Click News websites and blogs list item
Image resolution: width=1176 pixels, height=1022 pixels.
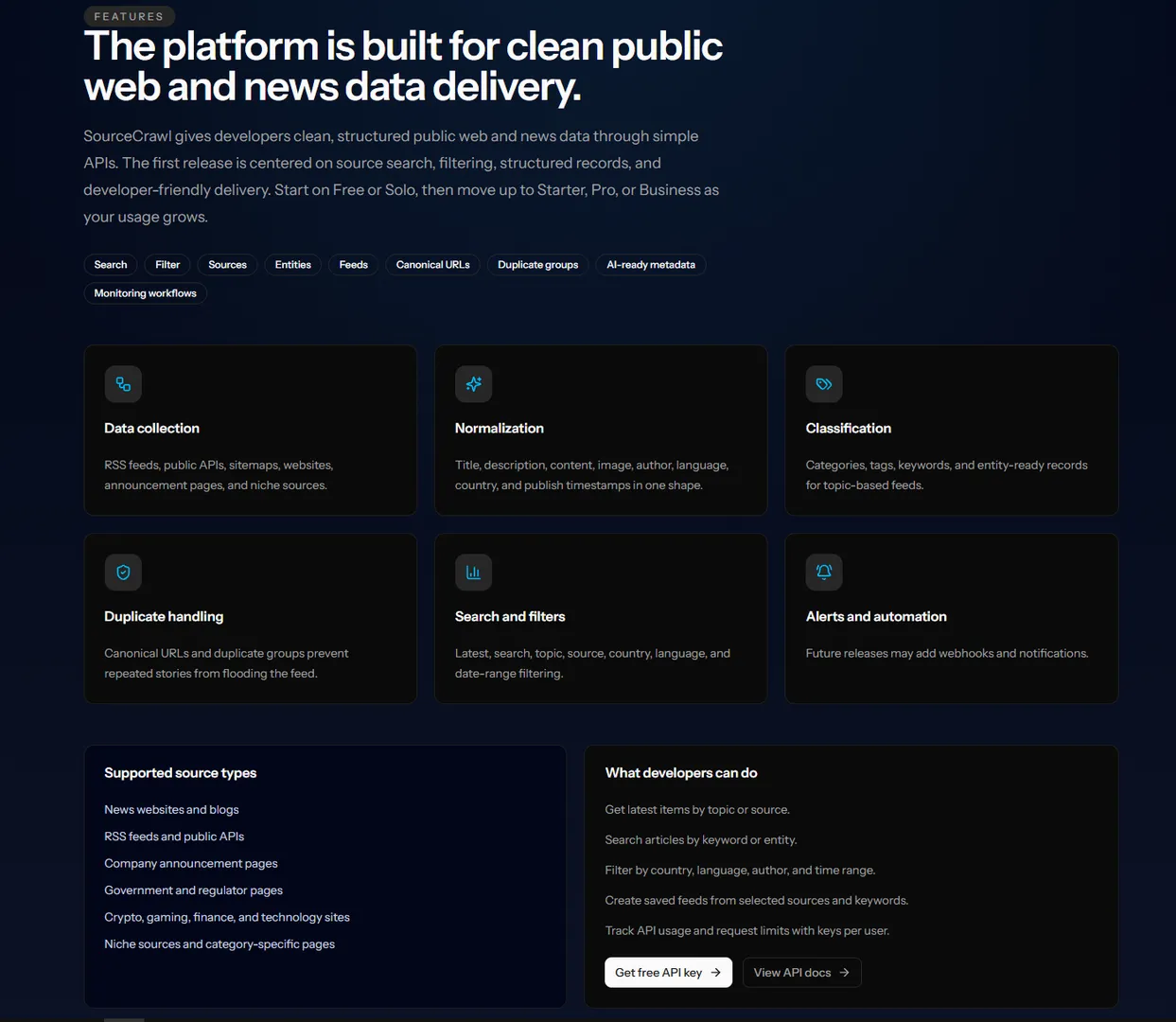click(x=171, y=810)
